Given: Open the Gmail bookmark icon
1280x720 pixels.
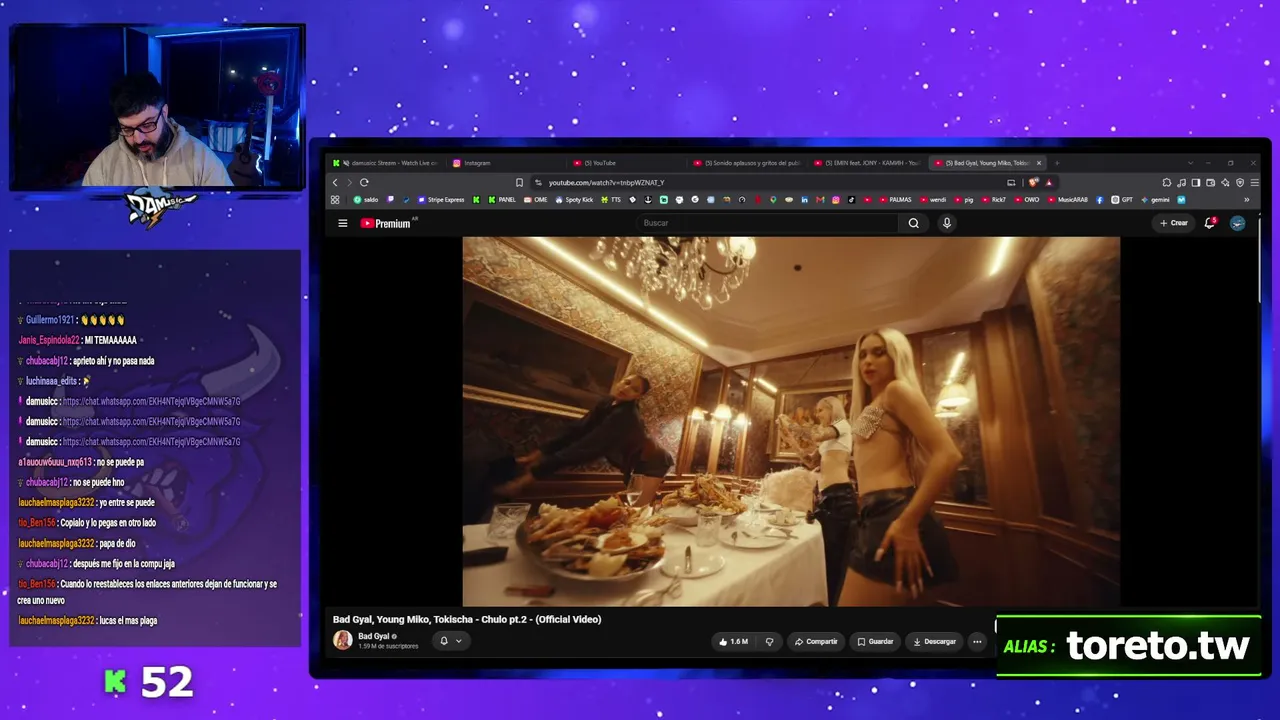Looking at the screenshot, I should click(820, 200).
